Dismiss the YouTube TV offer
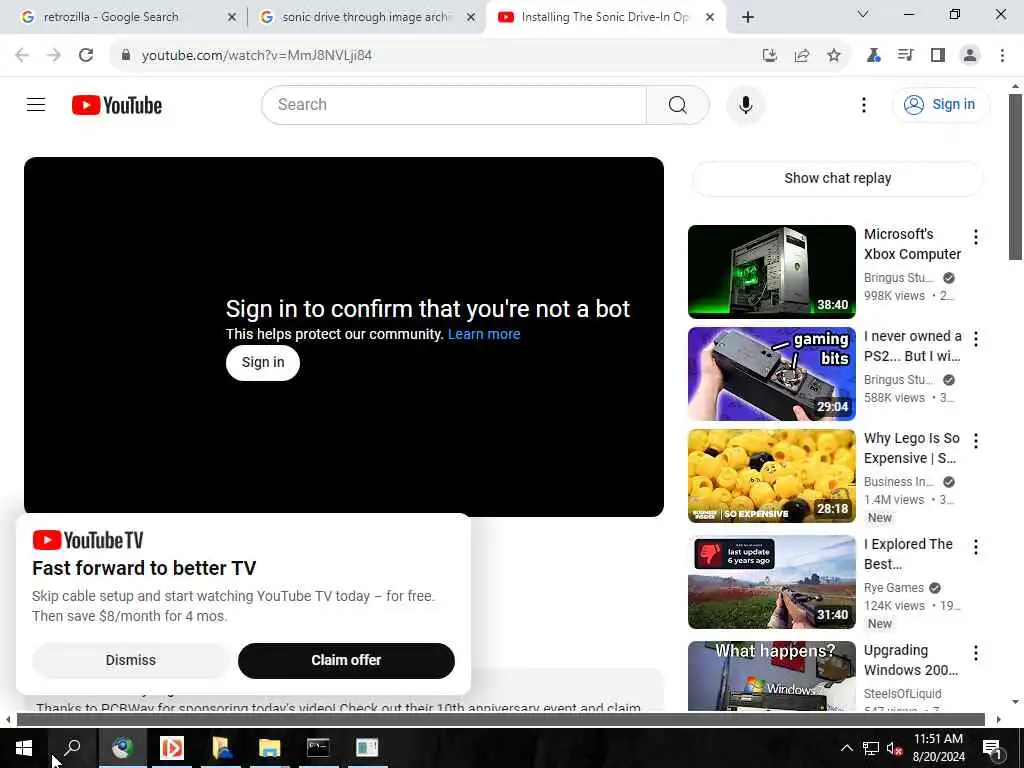Image resolution: width=1024 pixels, height=768 pixels. (131, 660)
